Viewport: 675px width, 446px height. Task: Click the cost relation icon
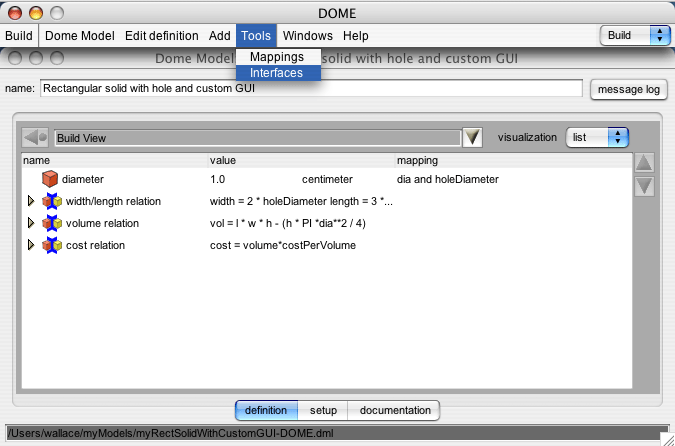[52, 245]
